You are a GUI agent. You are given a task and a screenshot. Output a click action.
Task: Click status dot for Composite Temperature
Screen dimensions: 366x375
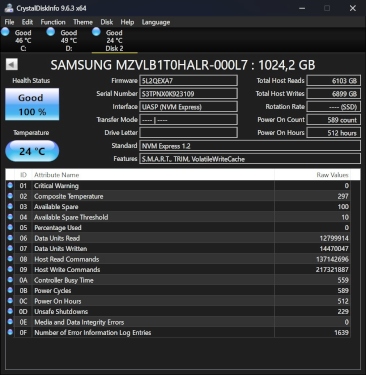[x=10, y=196]
